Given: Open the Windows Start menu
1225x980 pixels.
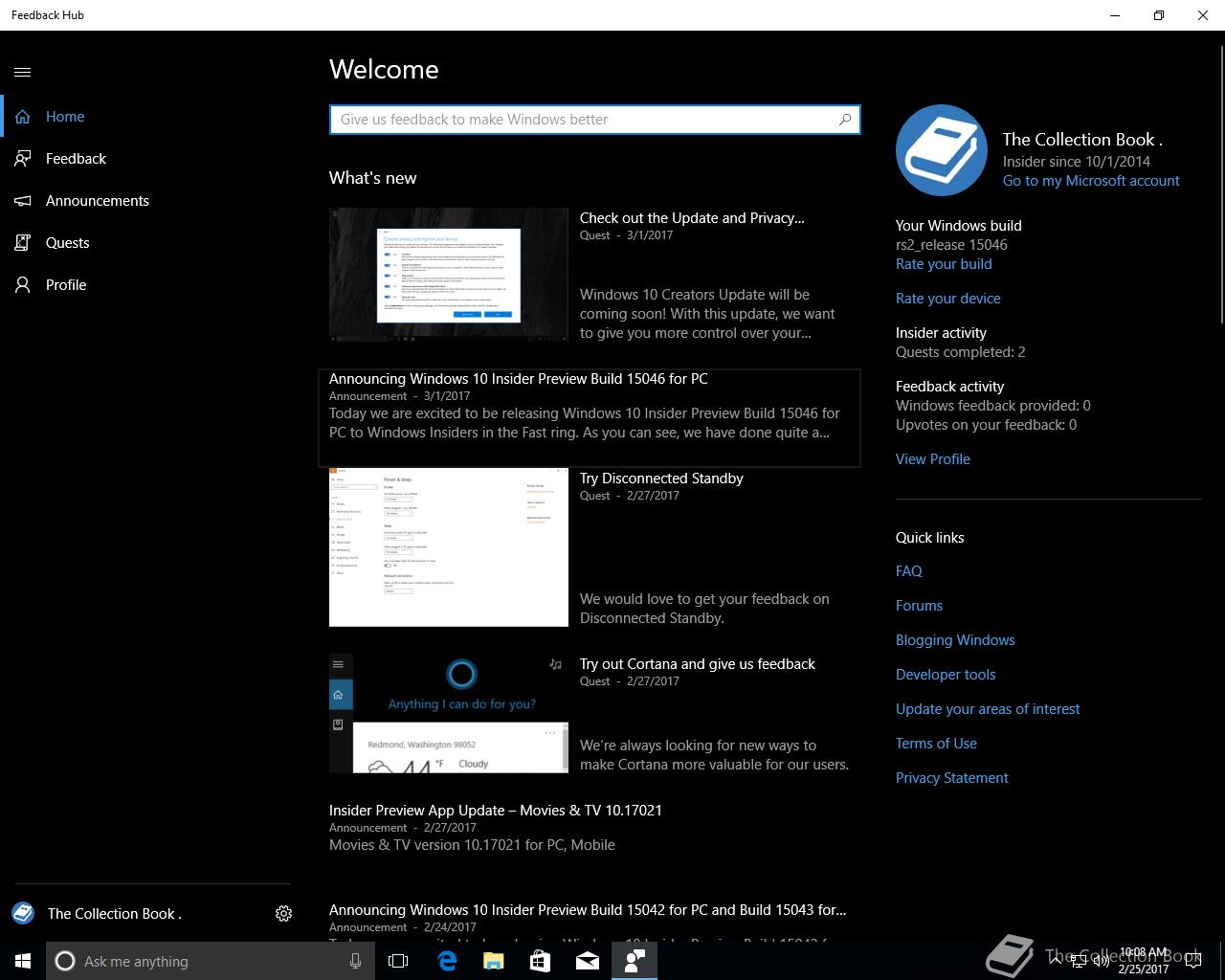Looking at the screenshot, I should click(x=23, y=961).
